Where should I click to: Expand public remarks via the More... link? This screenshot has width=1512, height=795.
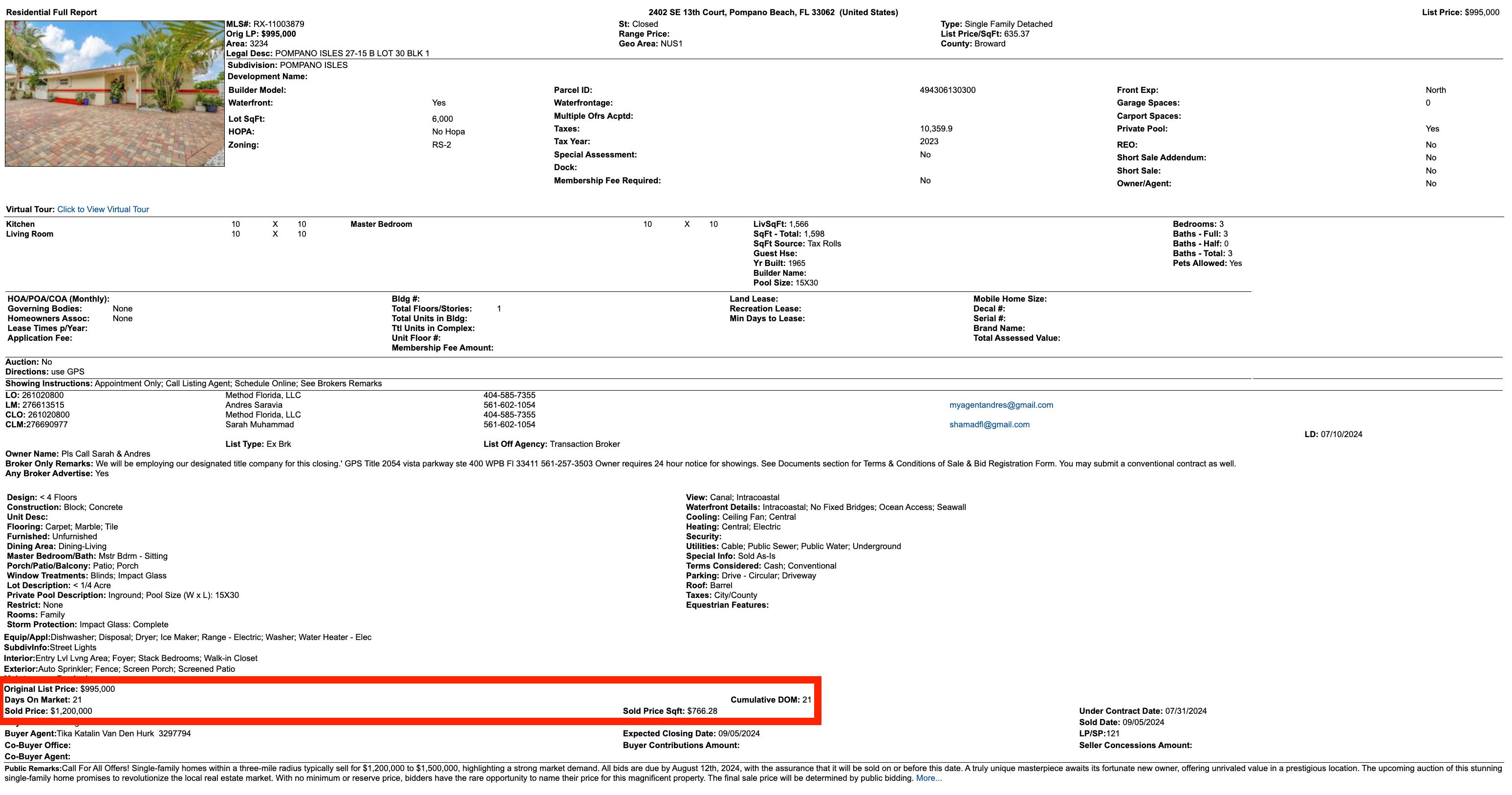click(x=929, y=778)
